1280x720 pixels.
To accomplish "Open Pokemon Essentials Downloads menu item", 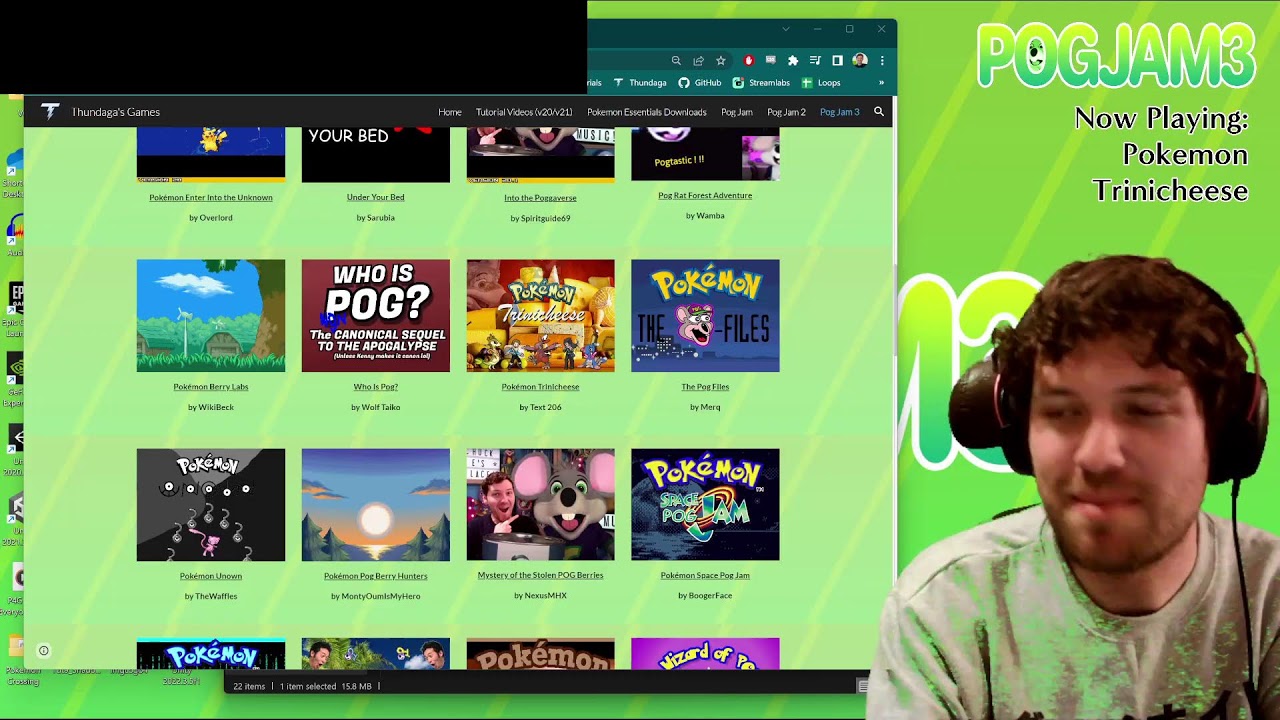I will [x=647, y=112].
